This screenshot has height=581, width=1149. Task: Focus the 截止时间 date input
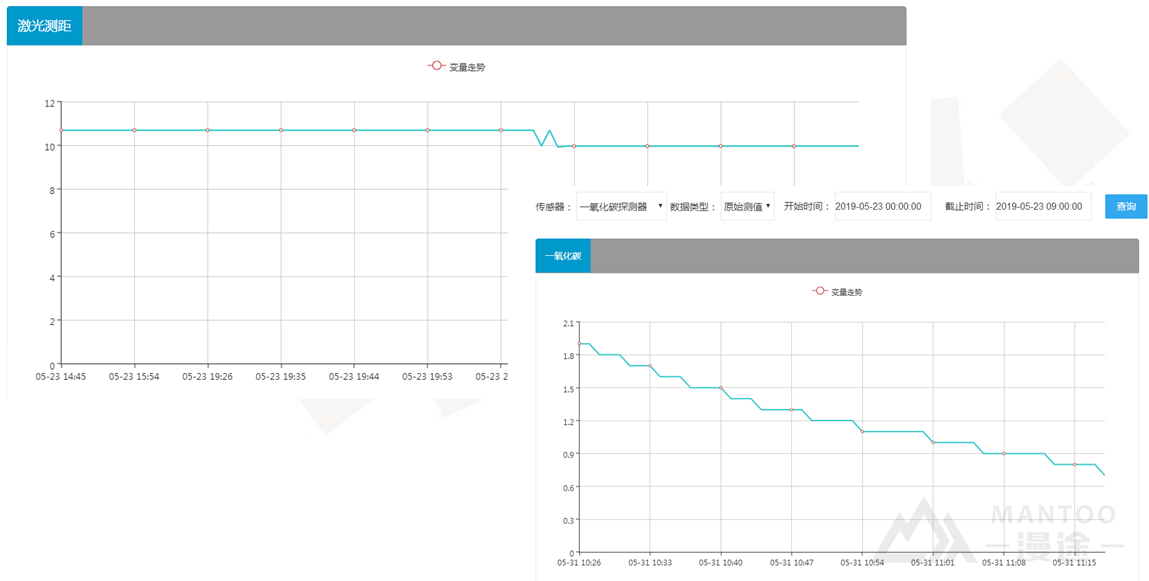click(1043, 207)
